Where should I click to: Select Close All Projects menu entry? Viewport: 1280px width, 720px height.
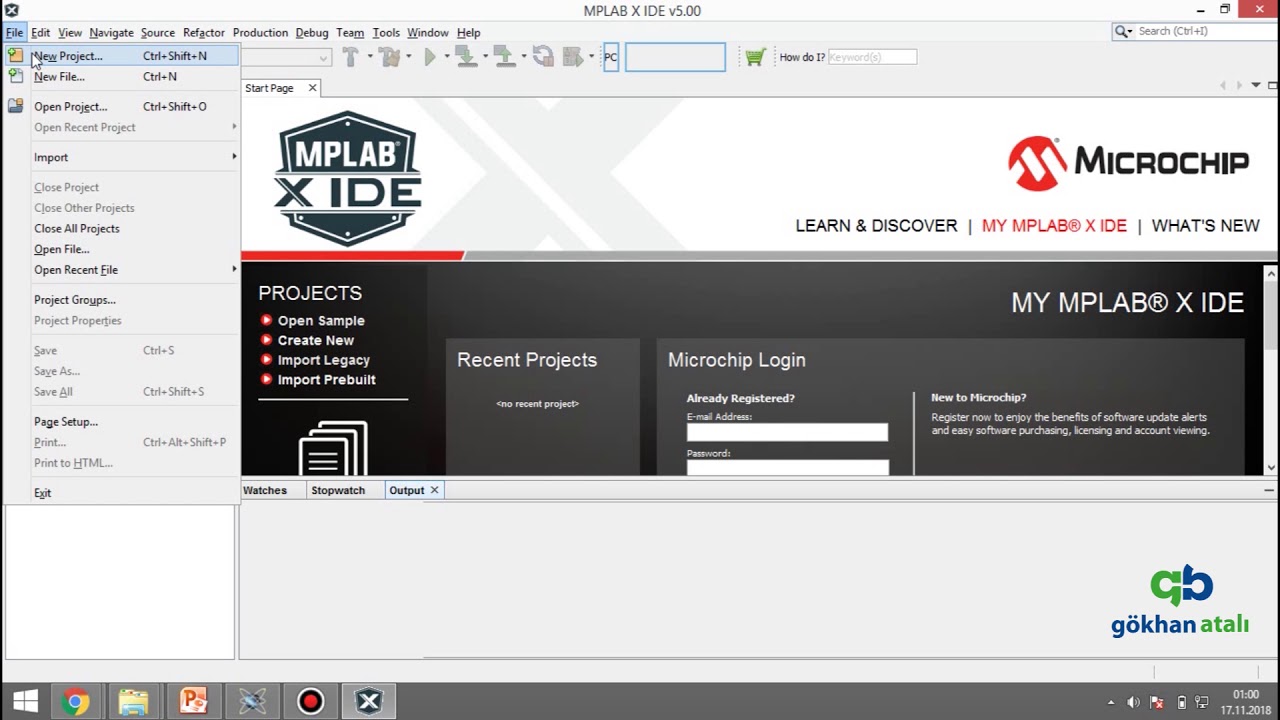(x=122, y=228)
